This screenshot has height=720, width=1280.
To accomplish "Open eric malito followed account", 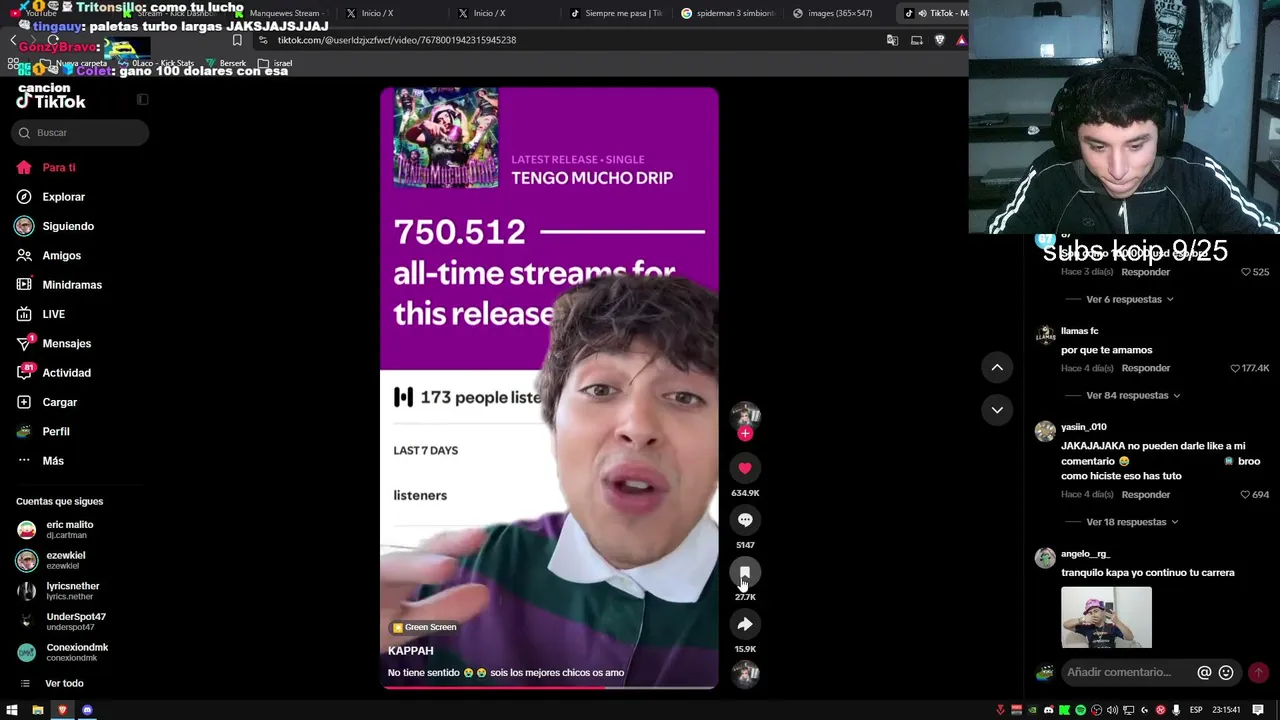I will click(x=80, y=530).
